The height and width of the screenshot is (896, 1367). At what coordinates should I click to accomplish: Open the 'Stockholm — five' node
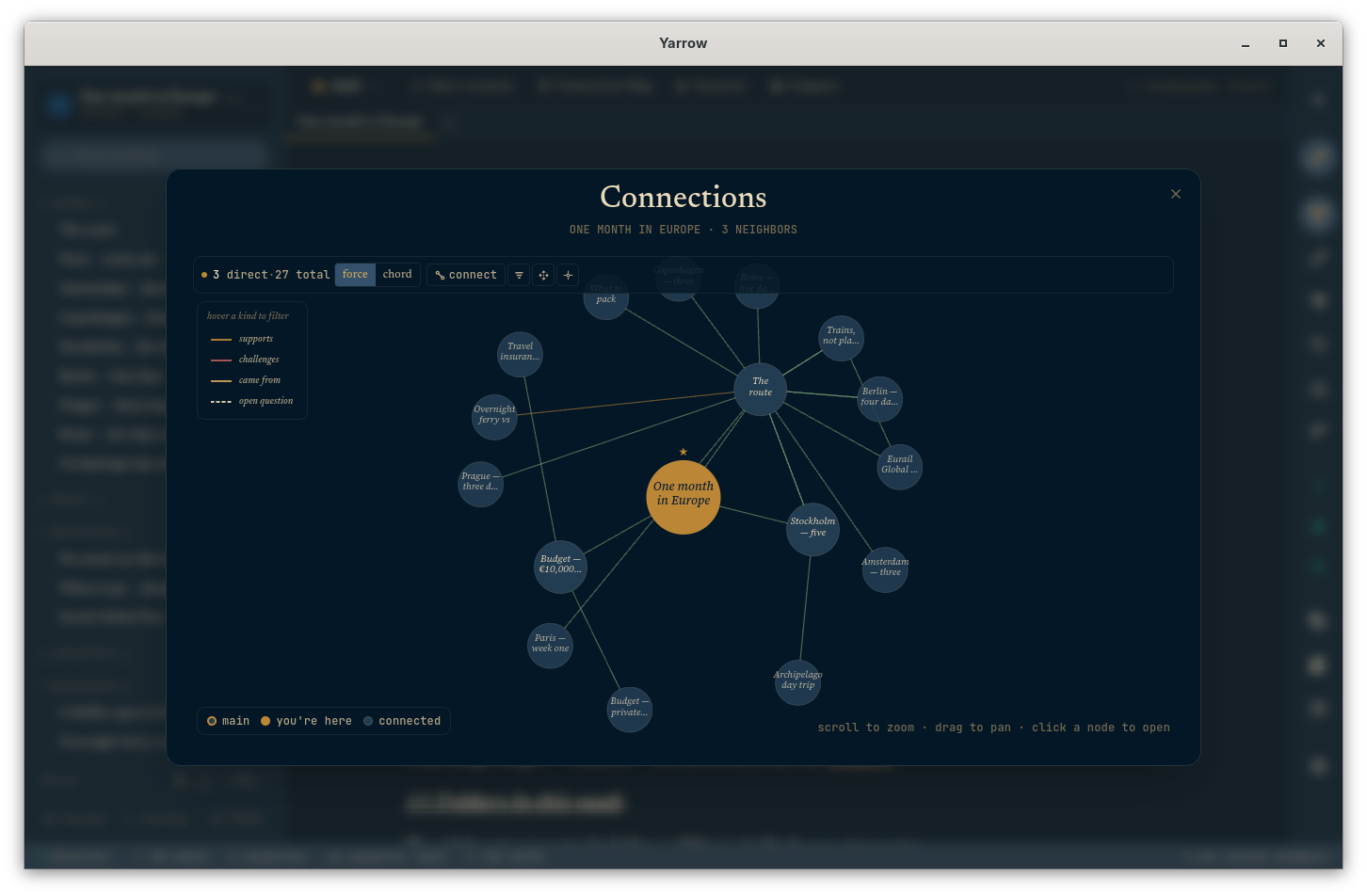[x=812, y=529]
